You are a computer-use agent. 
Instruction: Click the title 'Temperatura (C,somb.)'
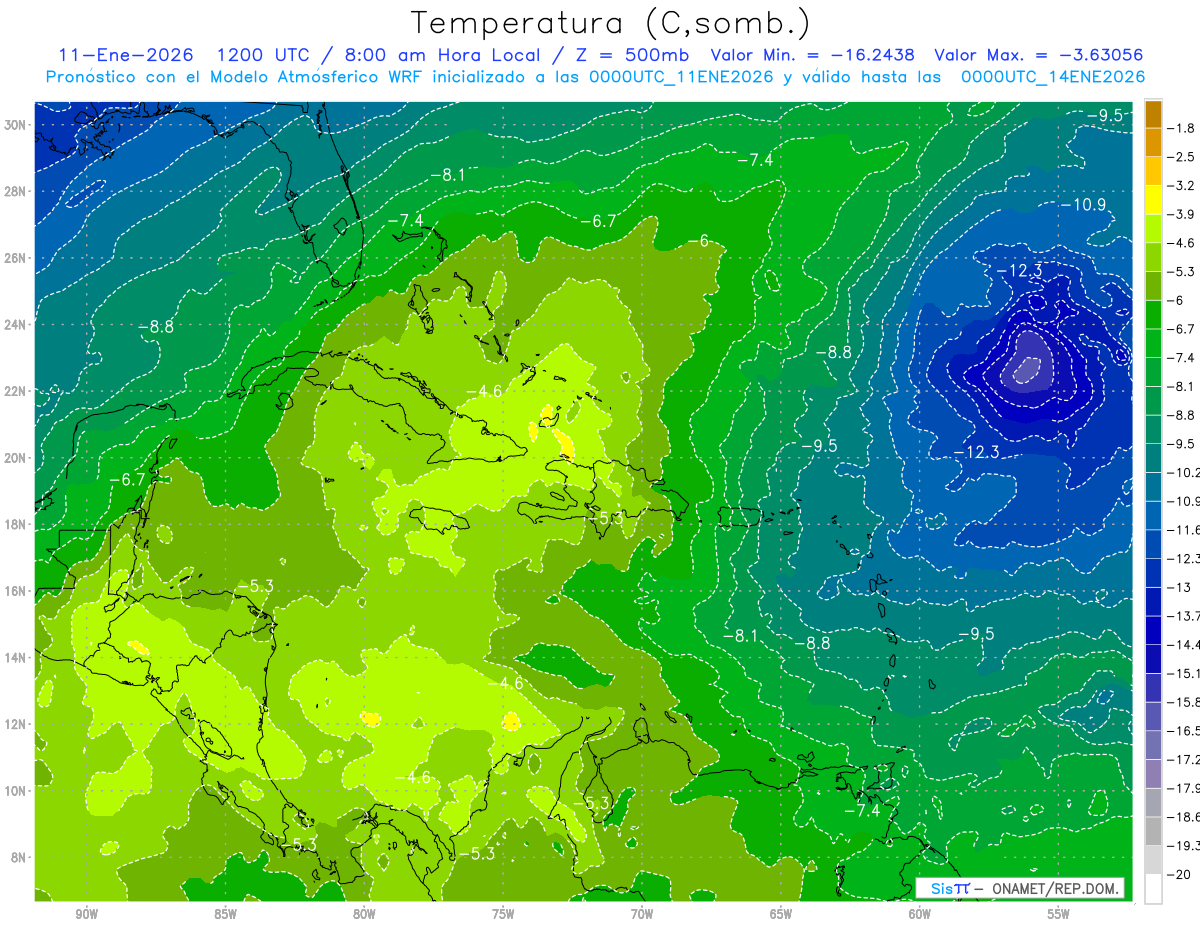[x=610, y=22]
